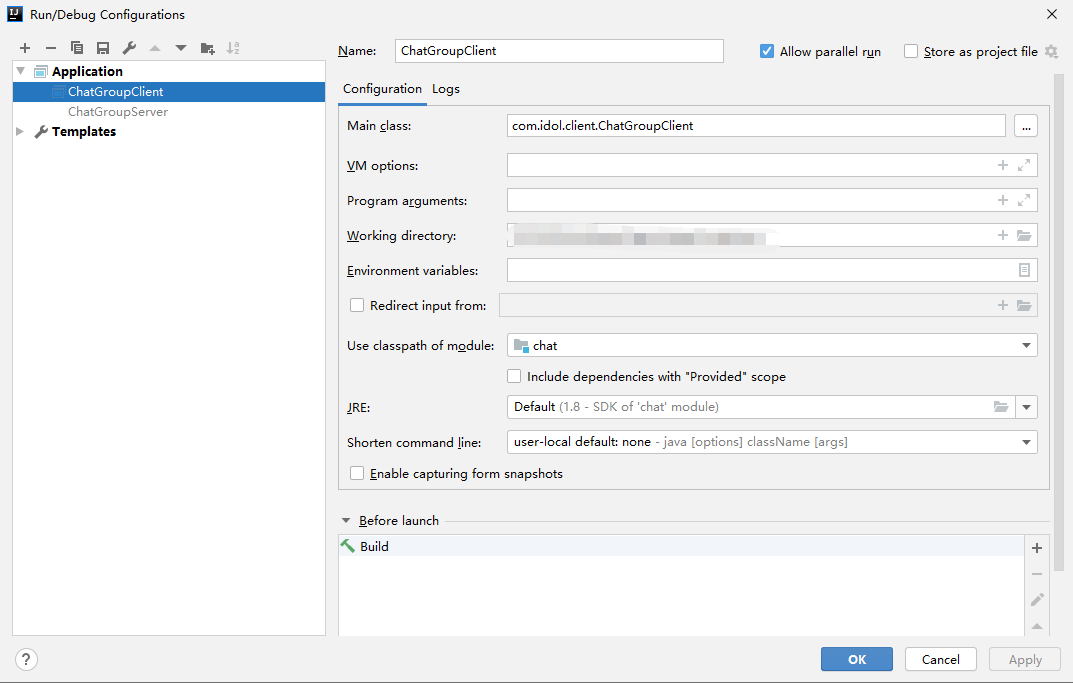The width and height of the screenshot is (1073, 683).
Task: Select the Build task in Before launch
Action: pos(681,546)
